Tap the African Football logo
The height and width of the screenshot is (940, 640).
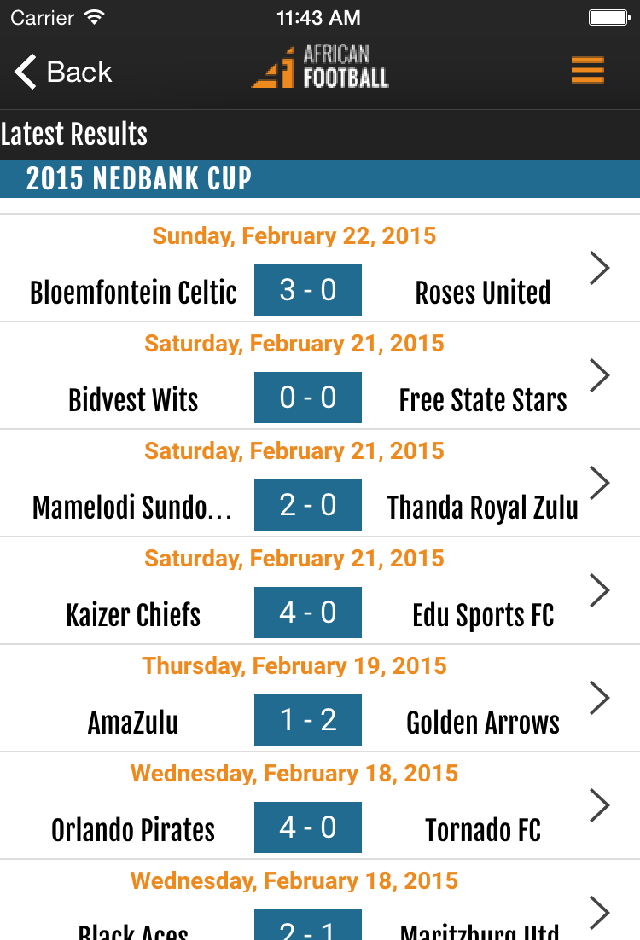(x=320, y=68)
